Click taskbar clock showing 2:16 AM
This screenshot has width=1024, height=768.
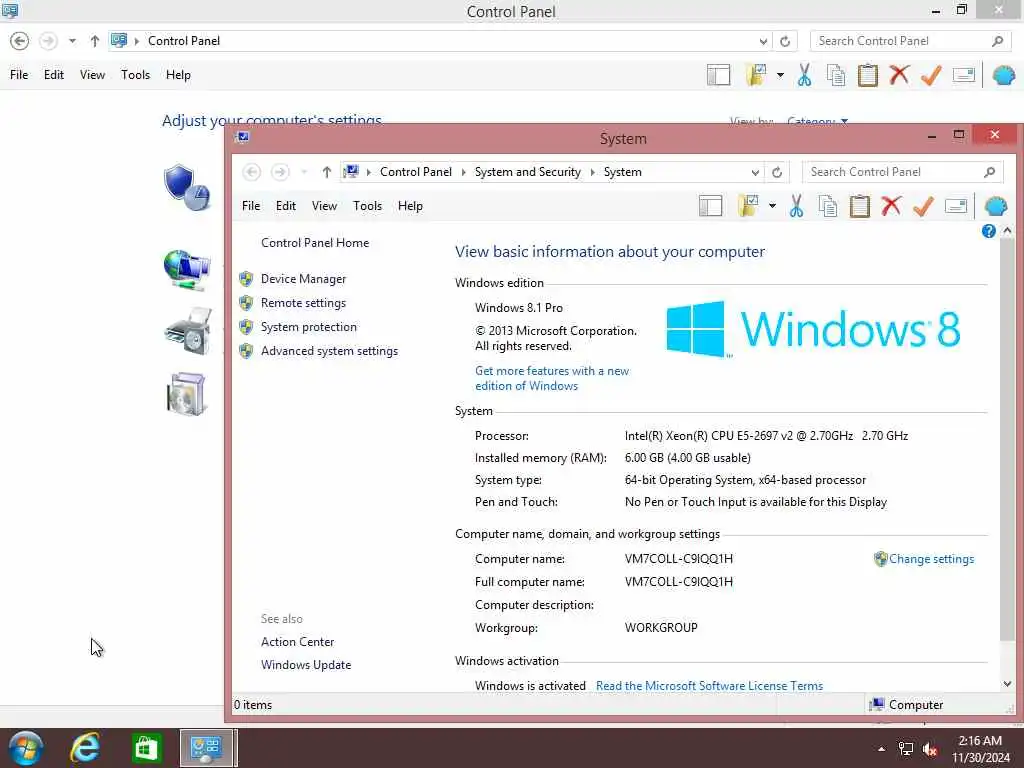[x=980, y=749]
